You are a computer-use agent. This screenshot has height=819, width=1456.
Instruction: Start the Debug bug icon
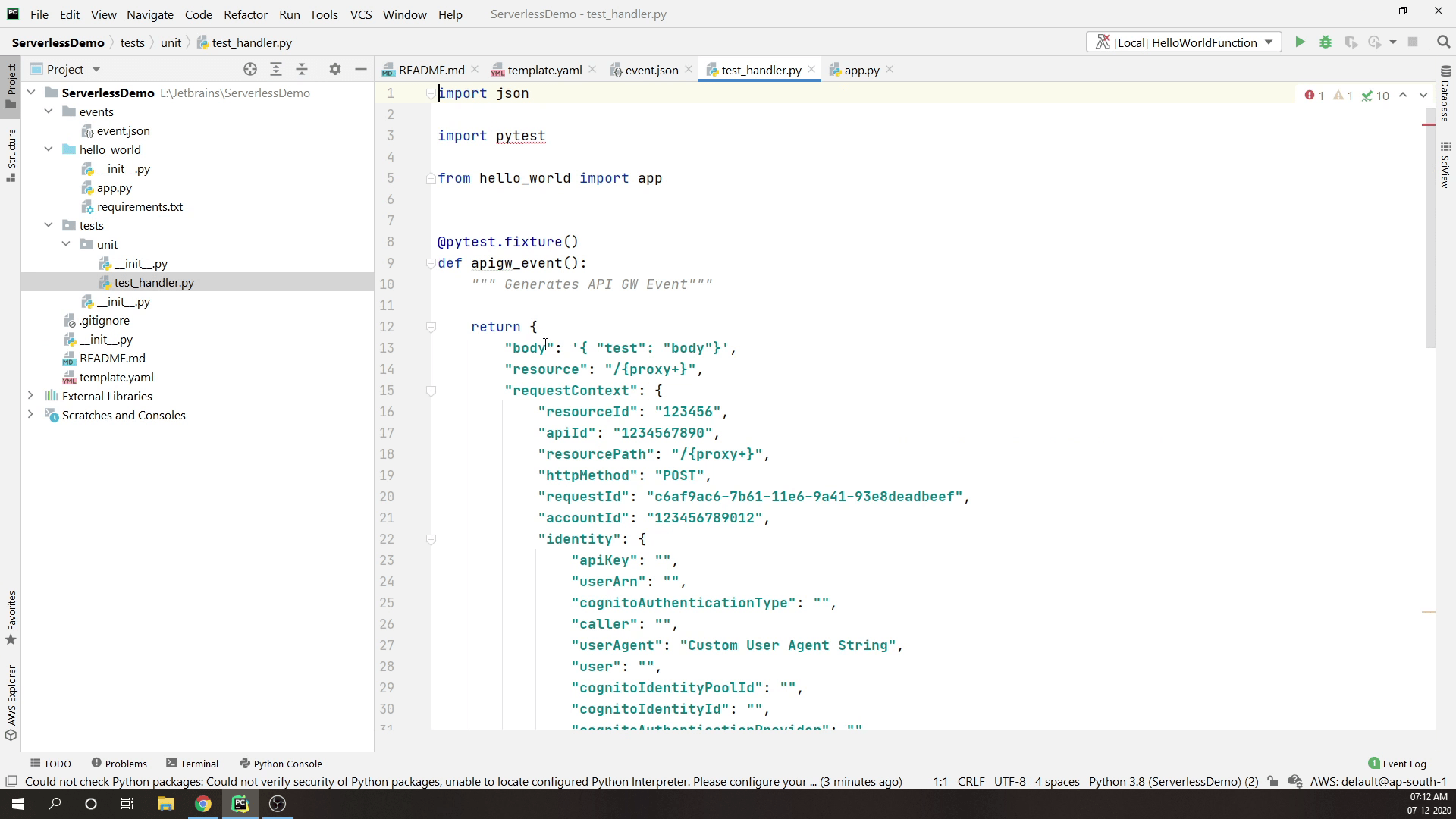[1326, 42]
